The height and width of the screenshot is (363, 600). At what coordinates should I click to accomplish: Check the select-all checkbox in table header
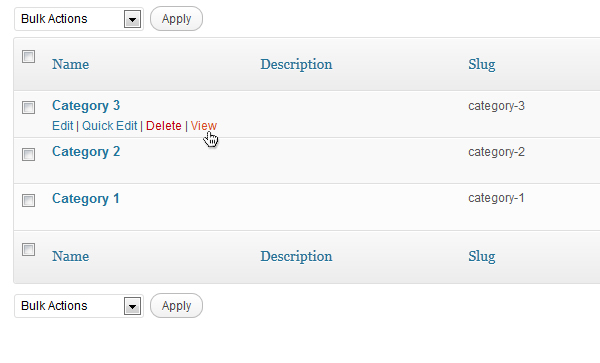(x=28, y=57)
